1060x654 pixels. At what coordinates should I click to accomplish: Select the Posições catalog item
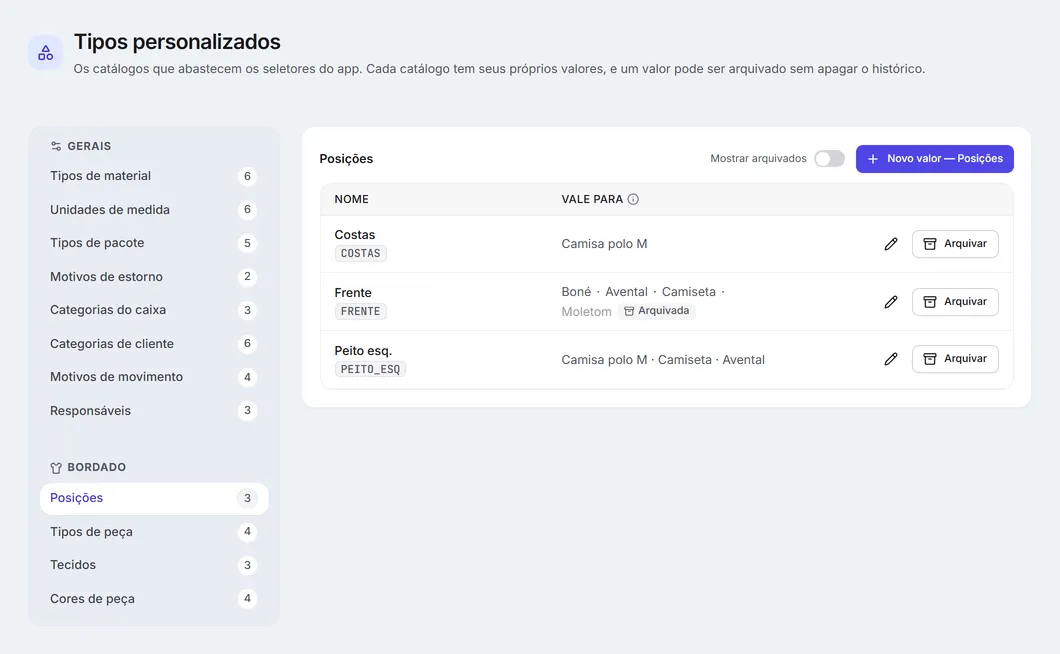[x=154, y=498]
